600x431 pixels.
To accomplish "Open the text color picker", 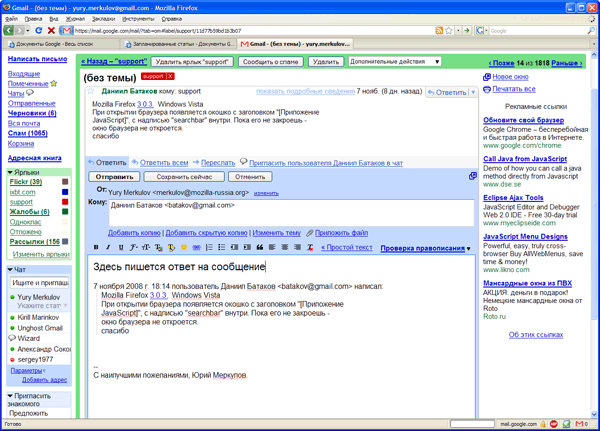I will pyautogui.click(x=158, y=247).
